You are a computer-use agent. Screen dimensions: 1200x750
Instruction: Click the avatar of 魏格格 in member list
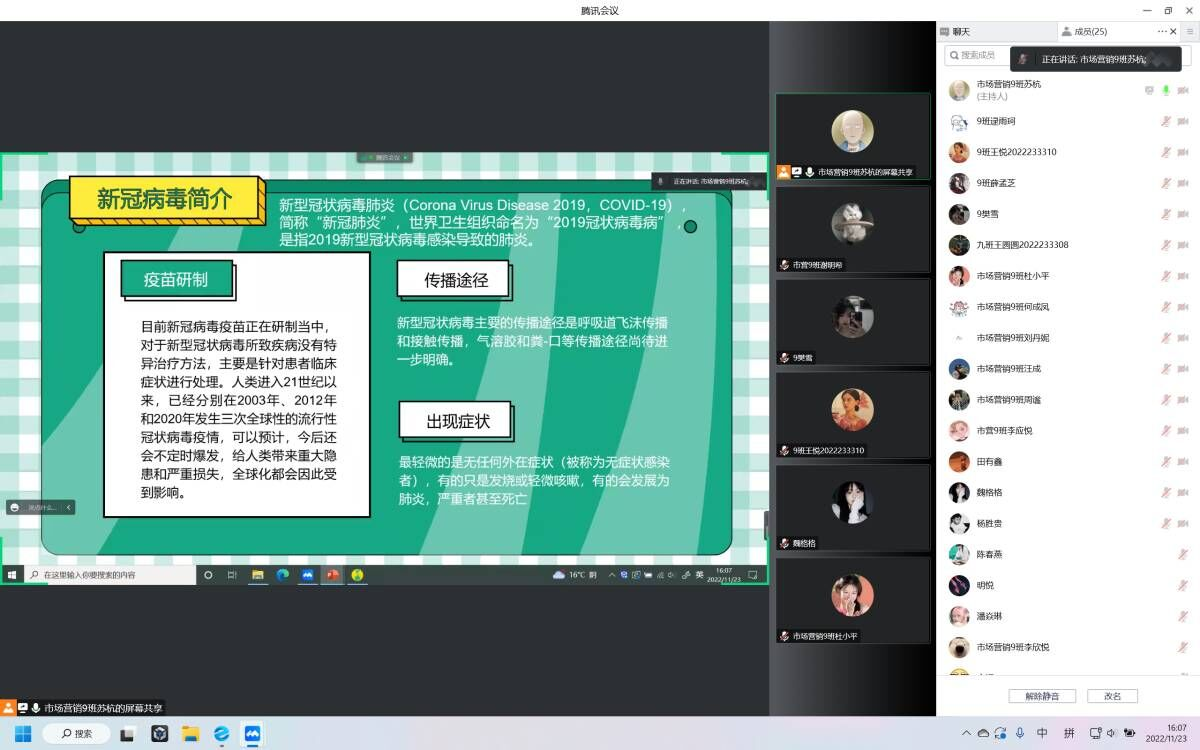coord(959,492)
